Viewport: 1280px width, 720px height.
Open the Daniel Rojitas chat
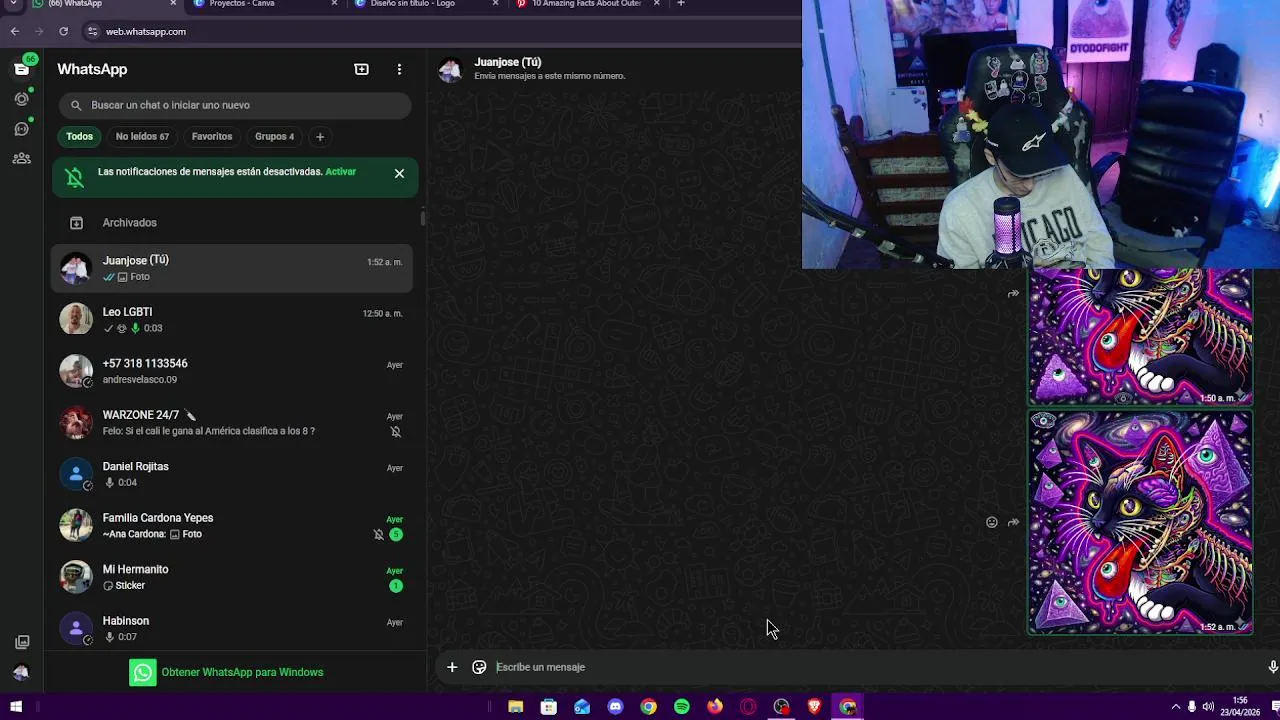point(232,474)
